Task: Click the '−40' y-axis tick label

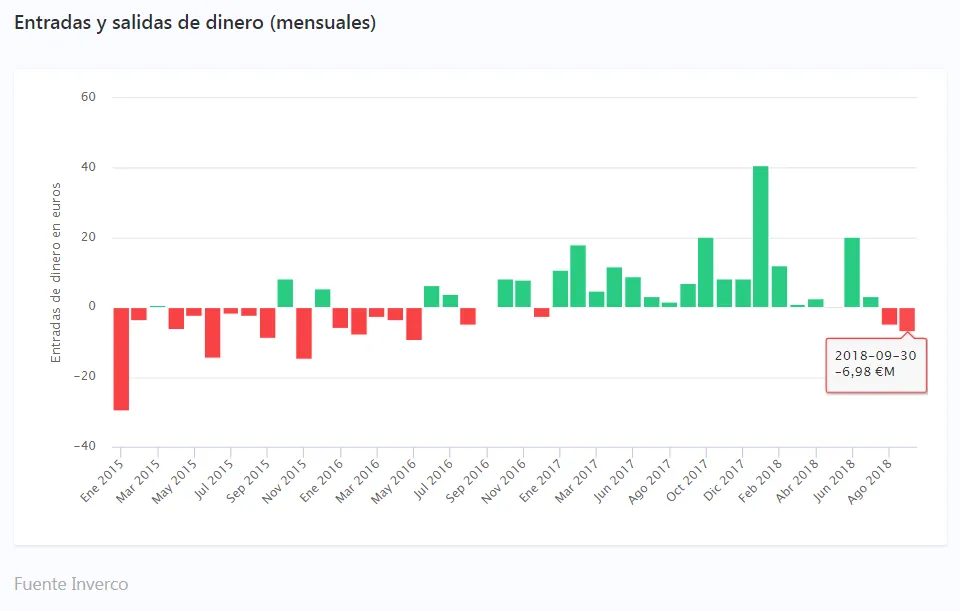Action: [85, 446]
